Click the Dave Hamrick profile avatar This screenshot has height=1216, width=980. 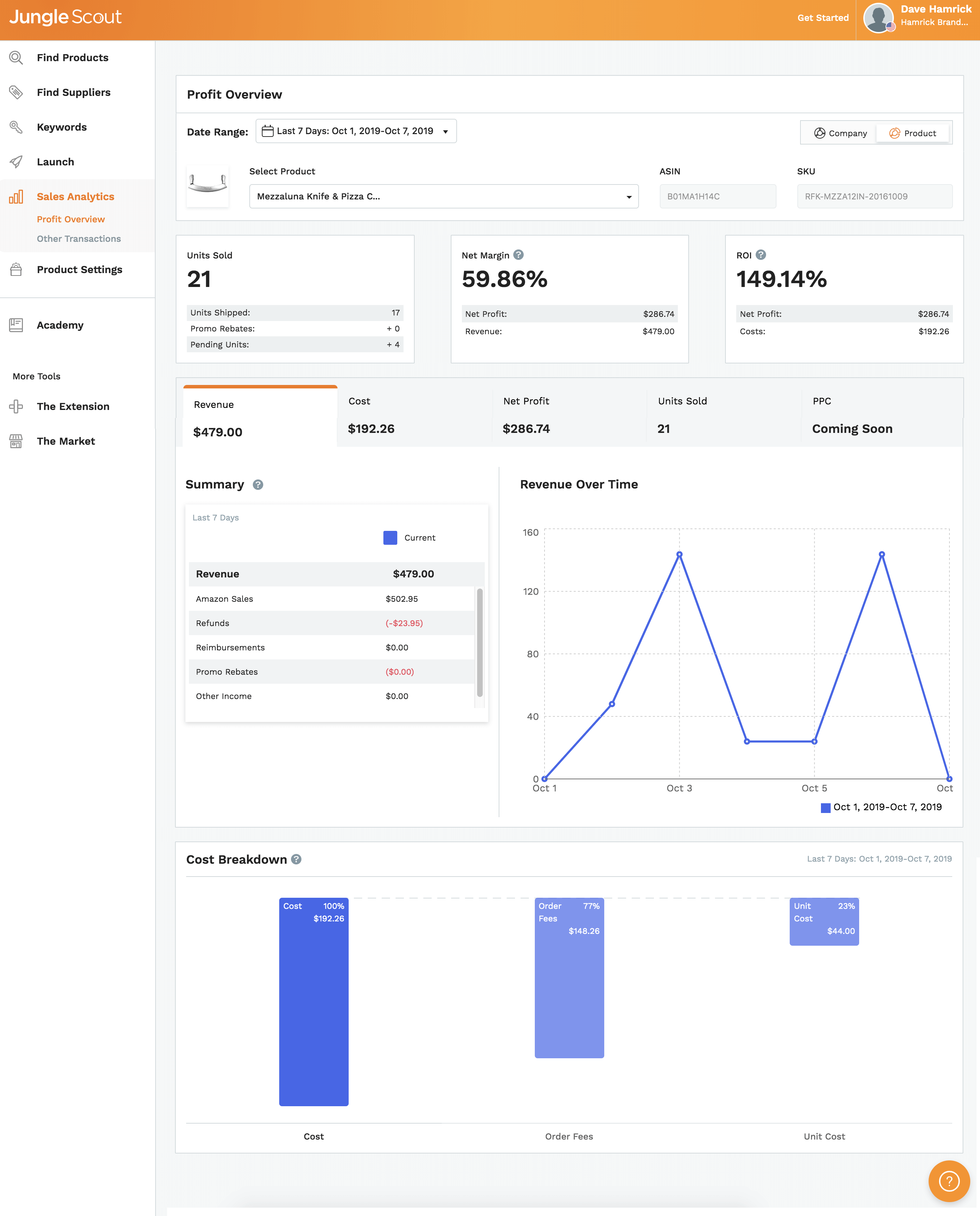[x=879, y=18]
